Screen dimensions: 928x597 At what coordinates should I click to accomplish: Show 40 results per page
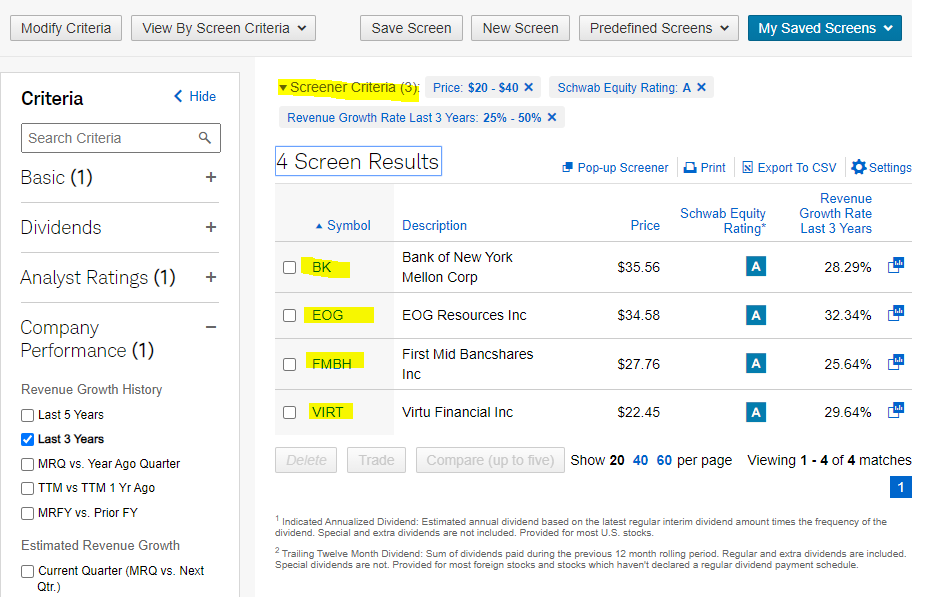(640, 460)
